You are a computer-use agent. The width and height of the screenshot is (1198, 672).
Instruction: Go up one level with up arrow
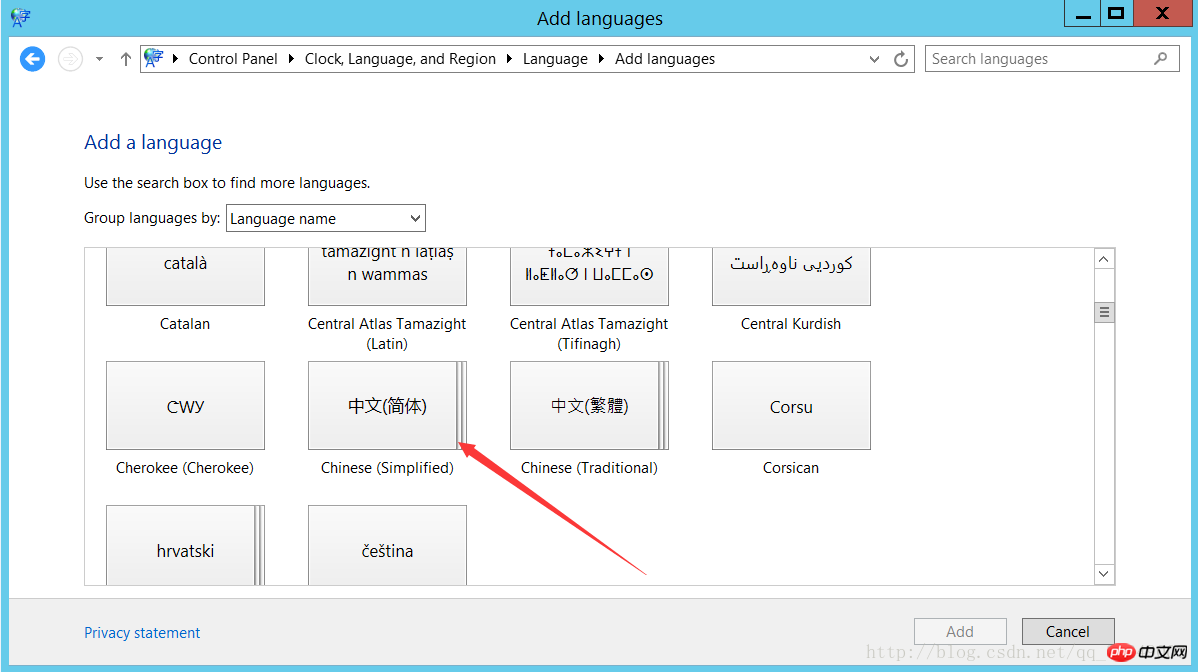(x=126, y=59)
